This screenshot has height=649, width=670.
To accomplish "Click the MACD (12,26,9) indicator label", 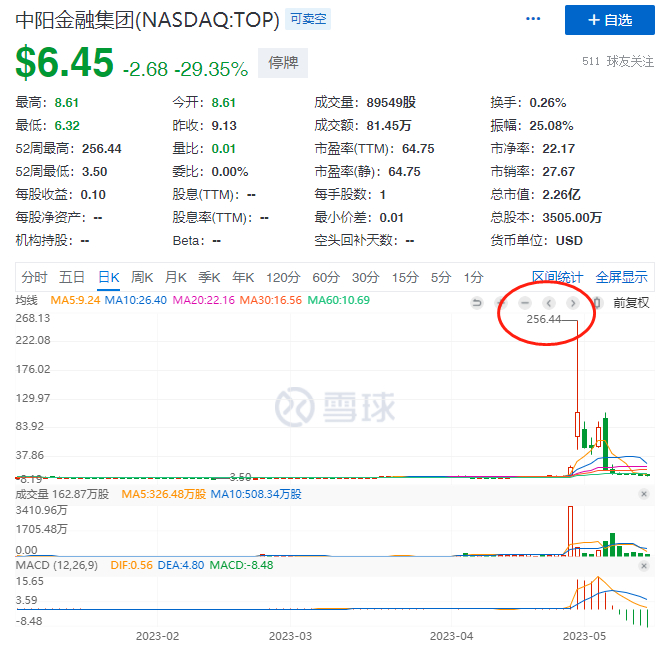I will coord(56,565).
